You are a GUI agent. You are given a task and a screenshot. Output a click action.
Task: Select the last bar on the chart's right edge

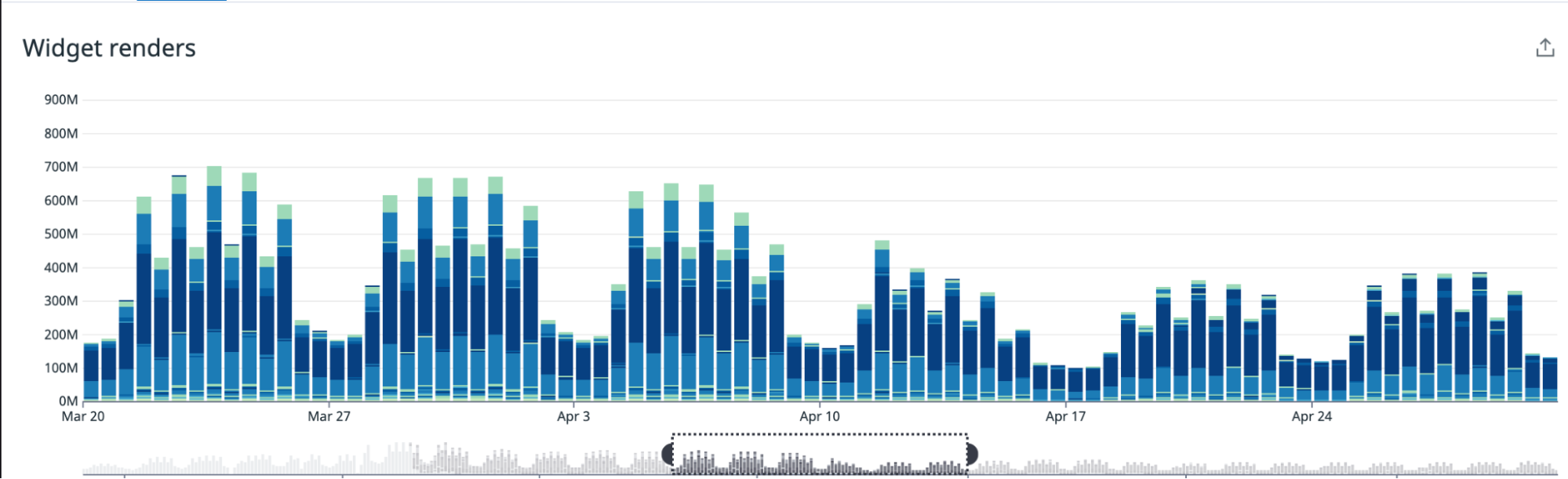point(1550,380)
